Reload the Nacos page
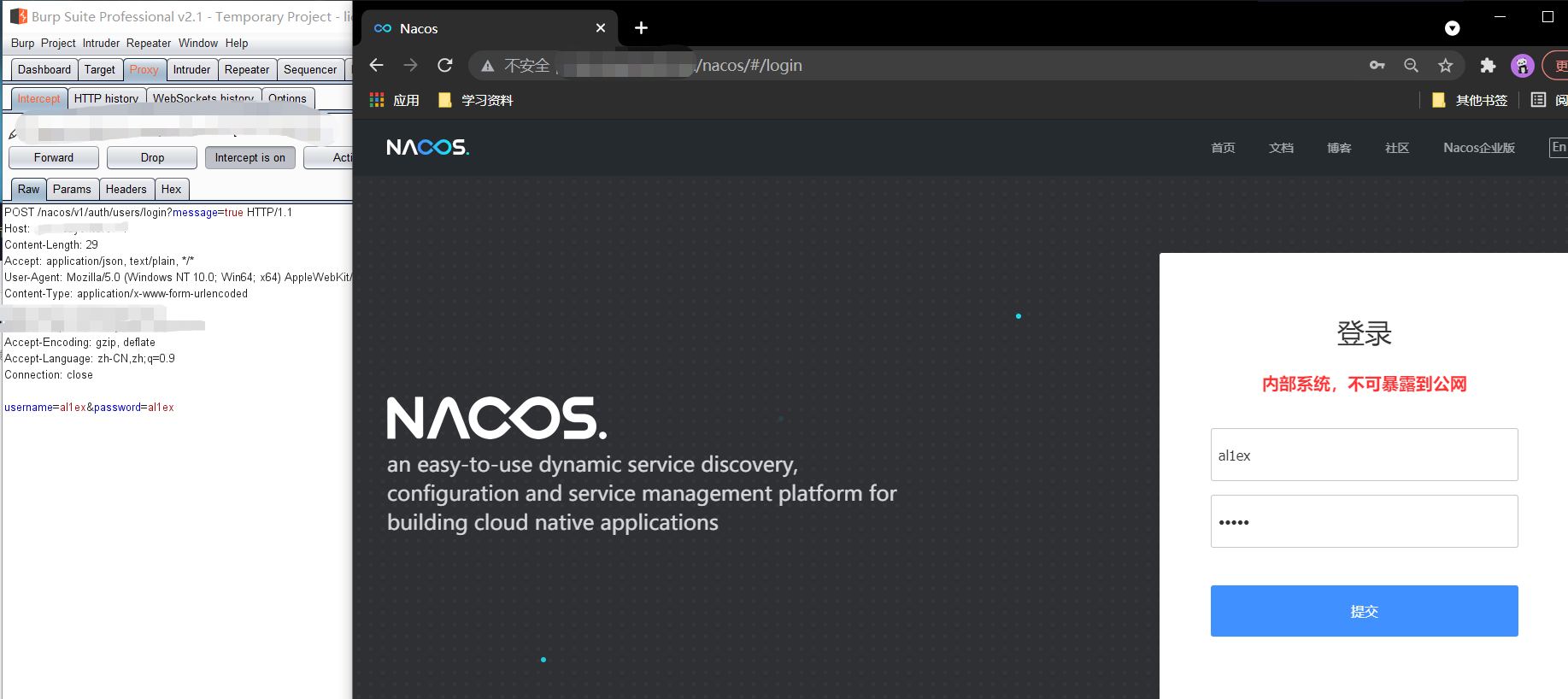The height and width of the screenshot is (699, 1568). (444, 65)
